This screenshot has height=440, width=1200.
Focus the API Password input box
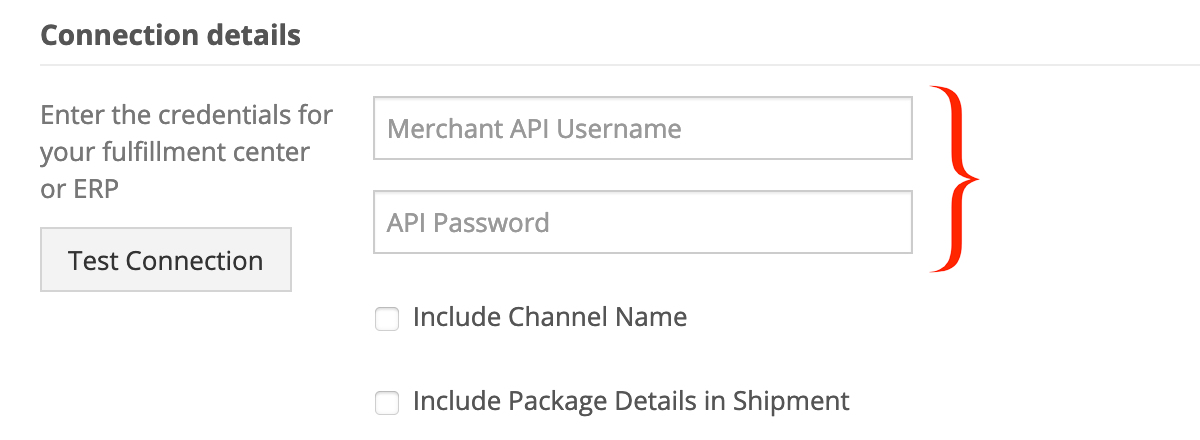pyautogui.click(x=643, y=222)
